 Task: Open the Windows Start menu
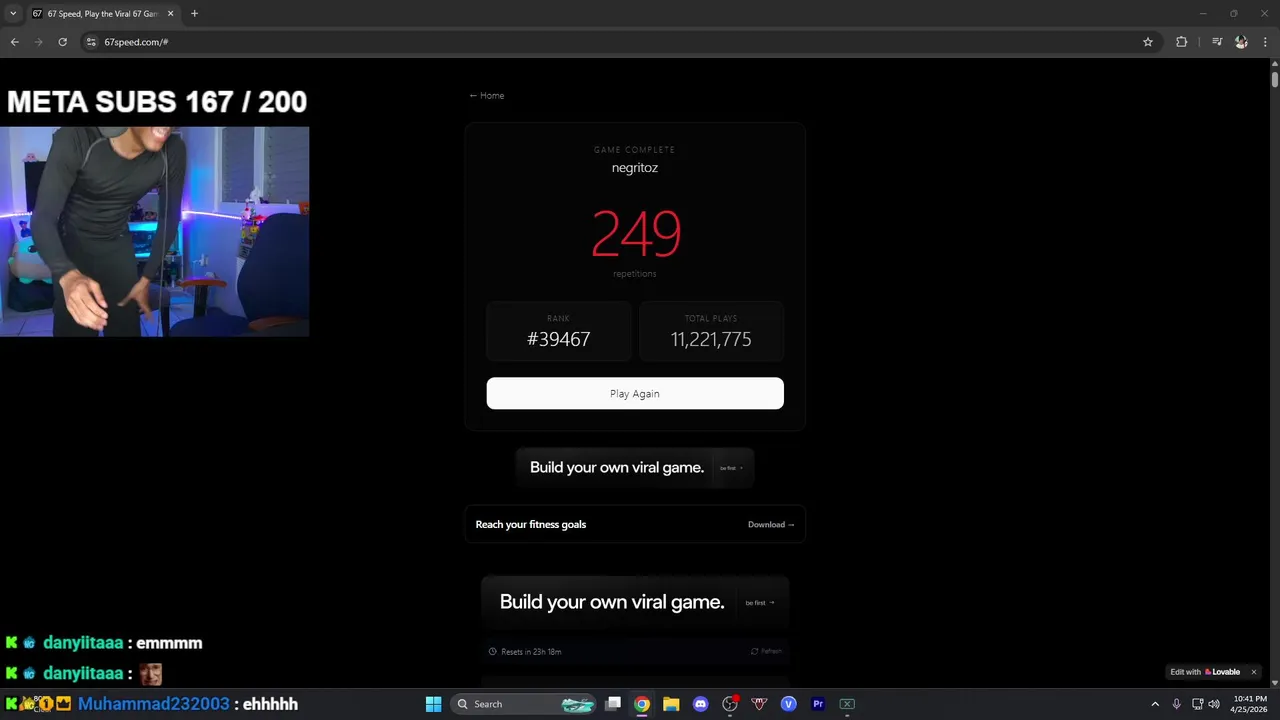[433, 704]
